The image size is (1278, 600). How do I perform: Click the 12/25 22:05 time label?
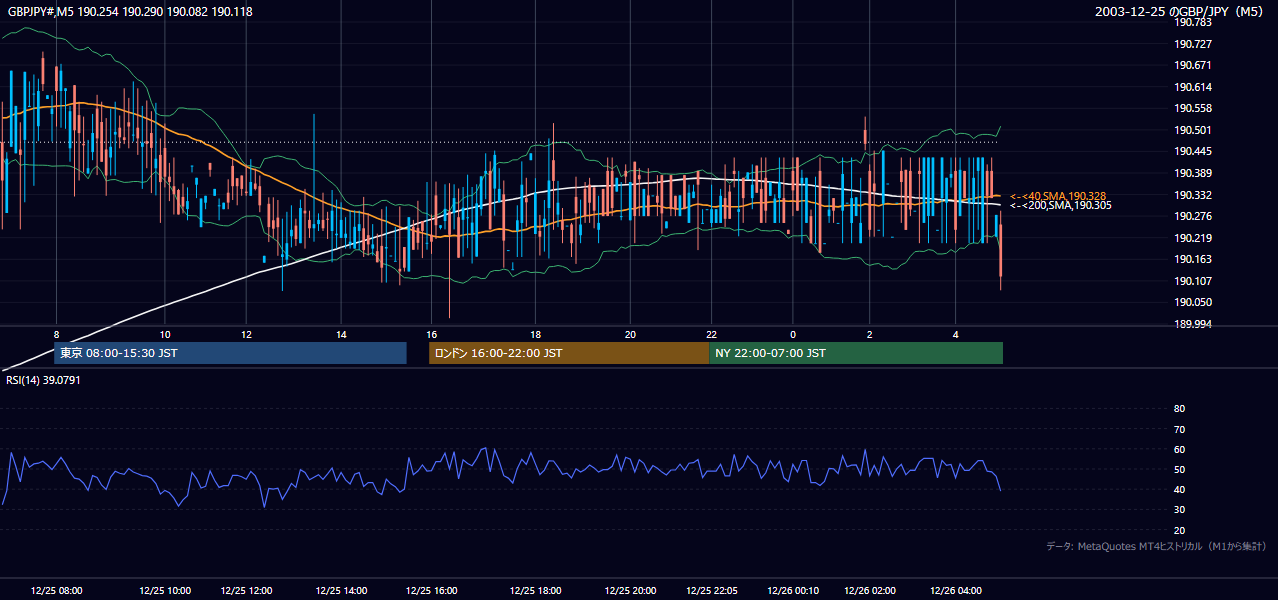click(711, 590)
